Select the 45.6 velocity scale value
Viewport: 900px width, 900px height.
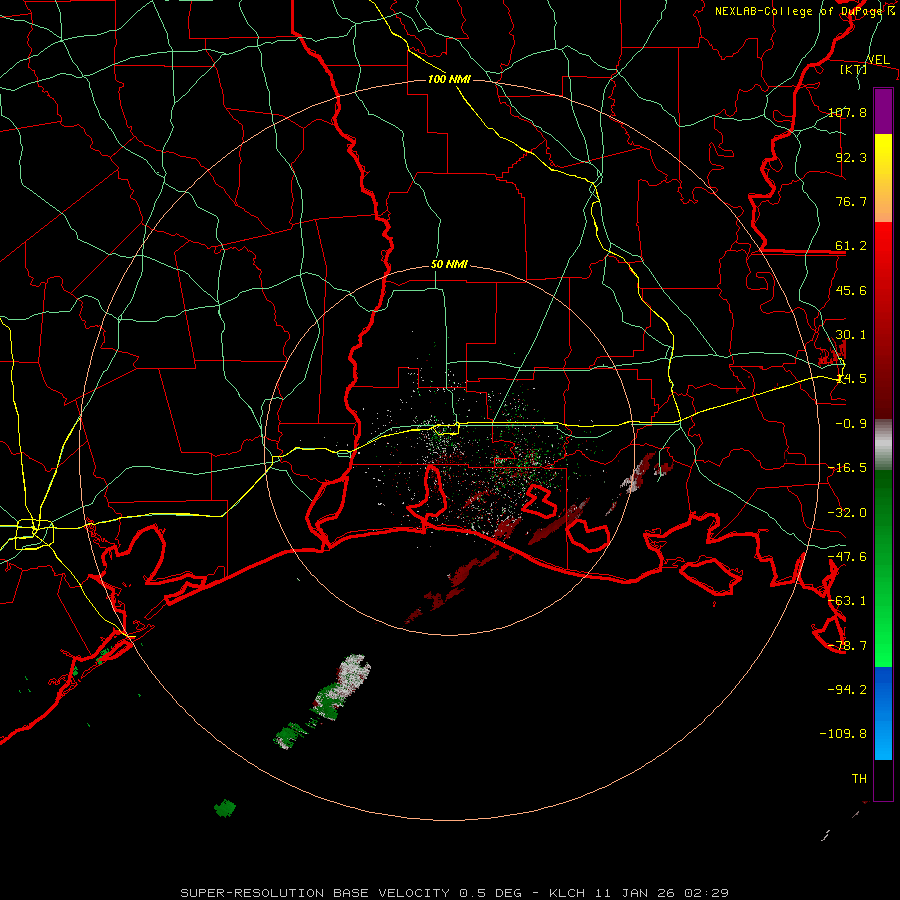coord(851,290)
